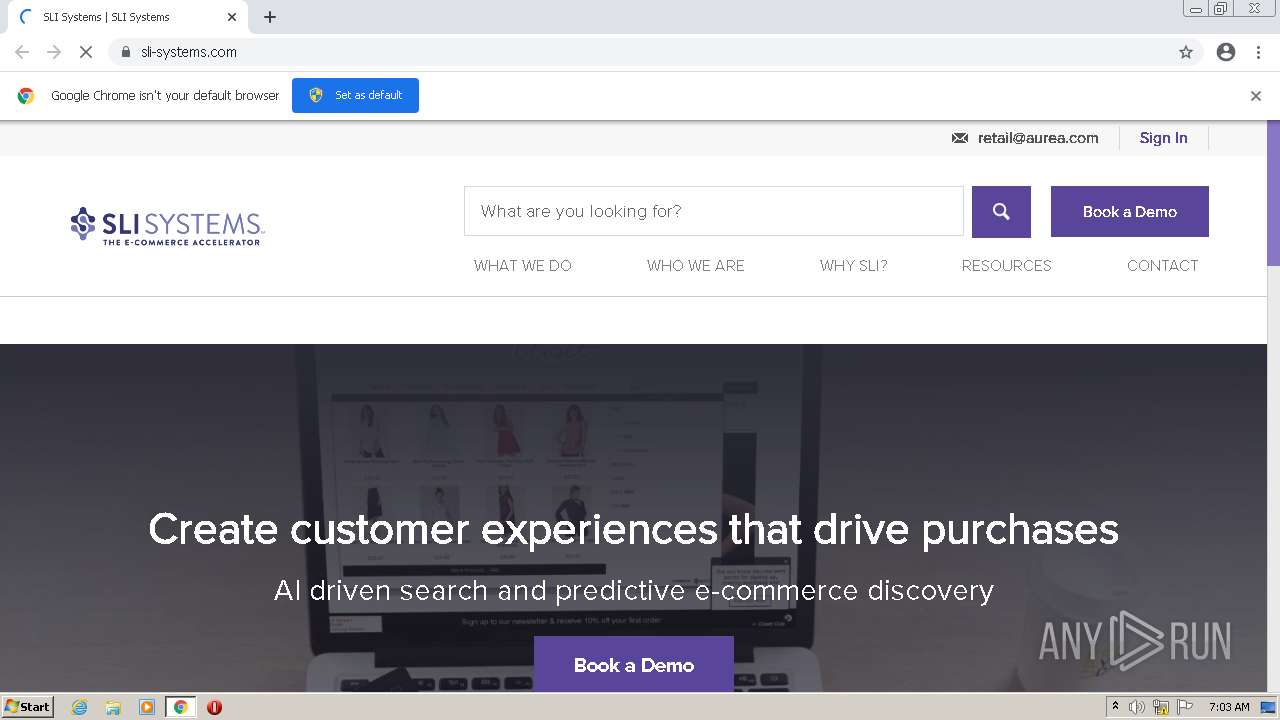The width and height of the screenshot is (1280, 720).
Task: Open the Chrome profile avatar
Action: pos(1226,52)
